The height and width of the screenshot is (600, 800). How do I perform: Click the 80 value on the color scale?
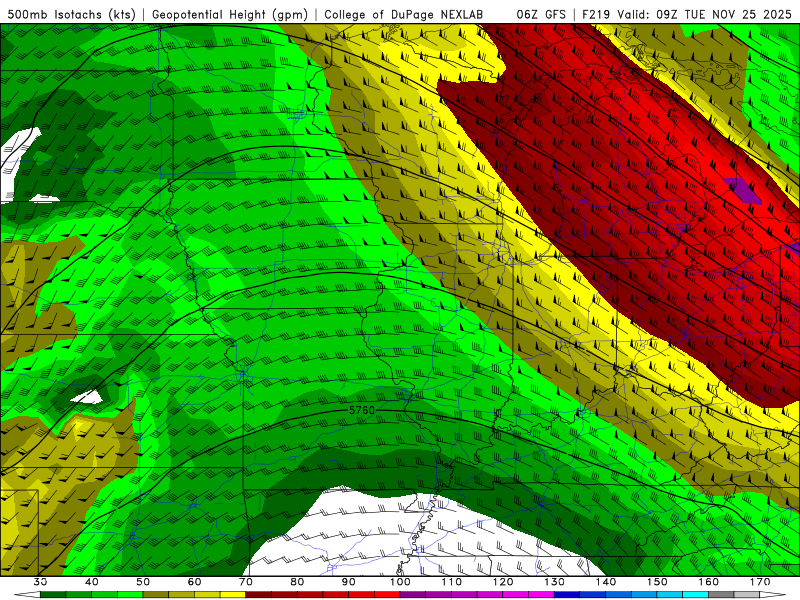[x=297, y=582]
